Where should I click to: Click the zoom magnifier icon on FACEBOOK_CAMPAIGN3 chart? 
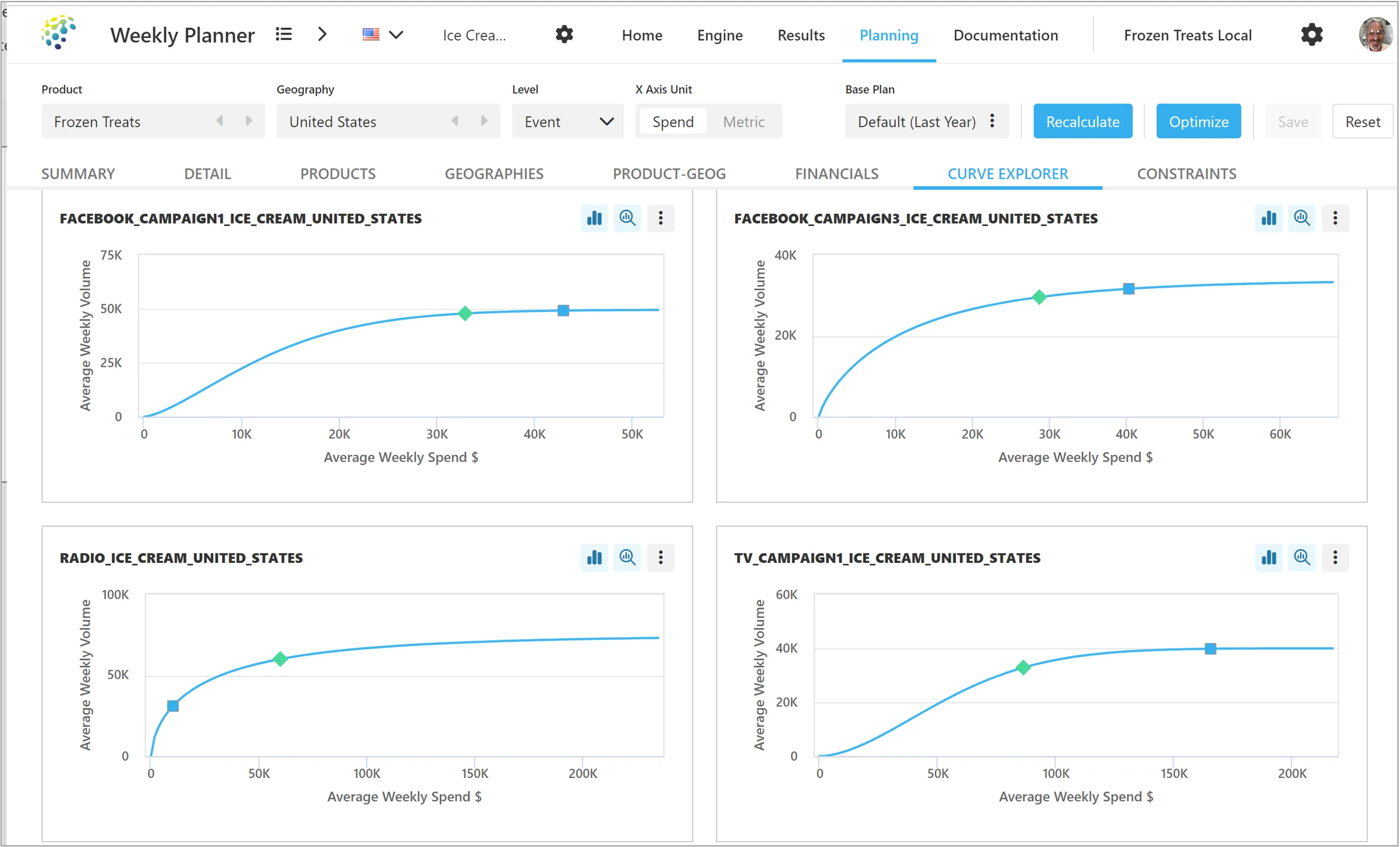(1302, 218)
